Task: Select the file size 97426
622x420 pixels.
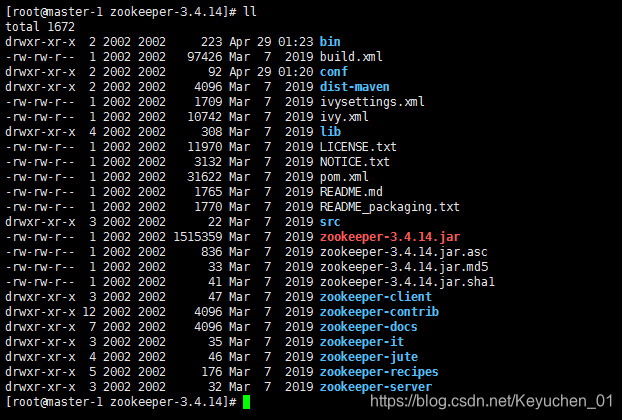Action: click(205, 57)
